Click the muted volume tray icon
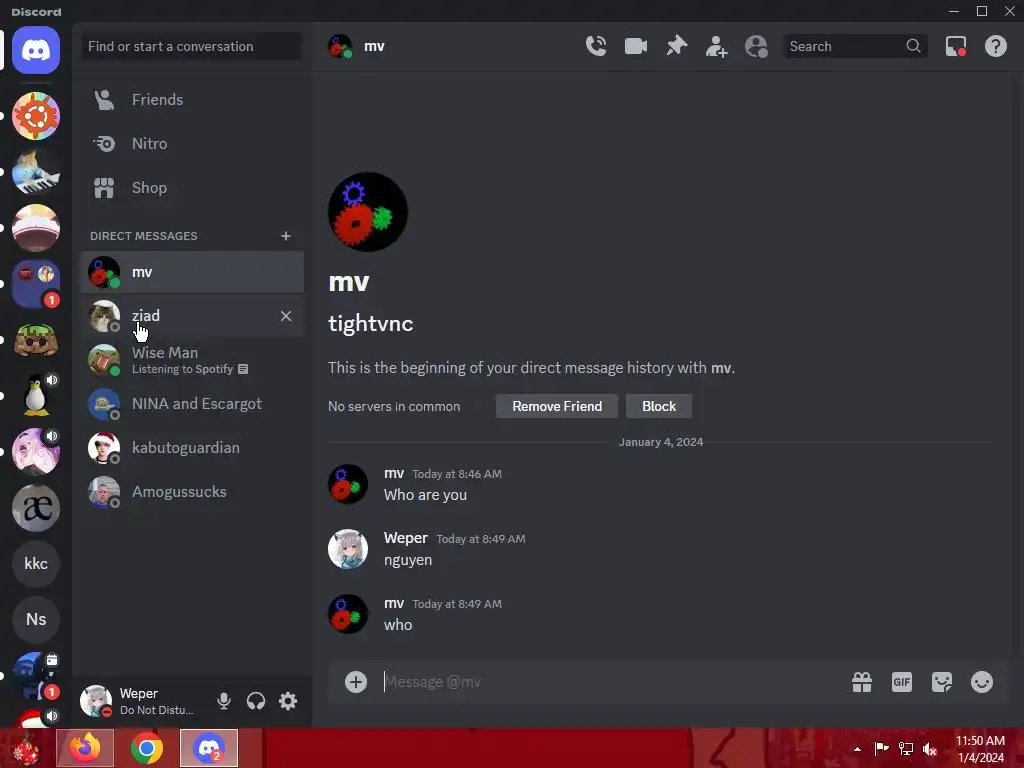1024x768 pixels. coord(930,748)
